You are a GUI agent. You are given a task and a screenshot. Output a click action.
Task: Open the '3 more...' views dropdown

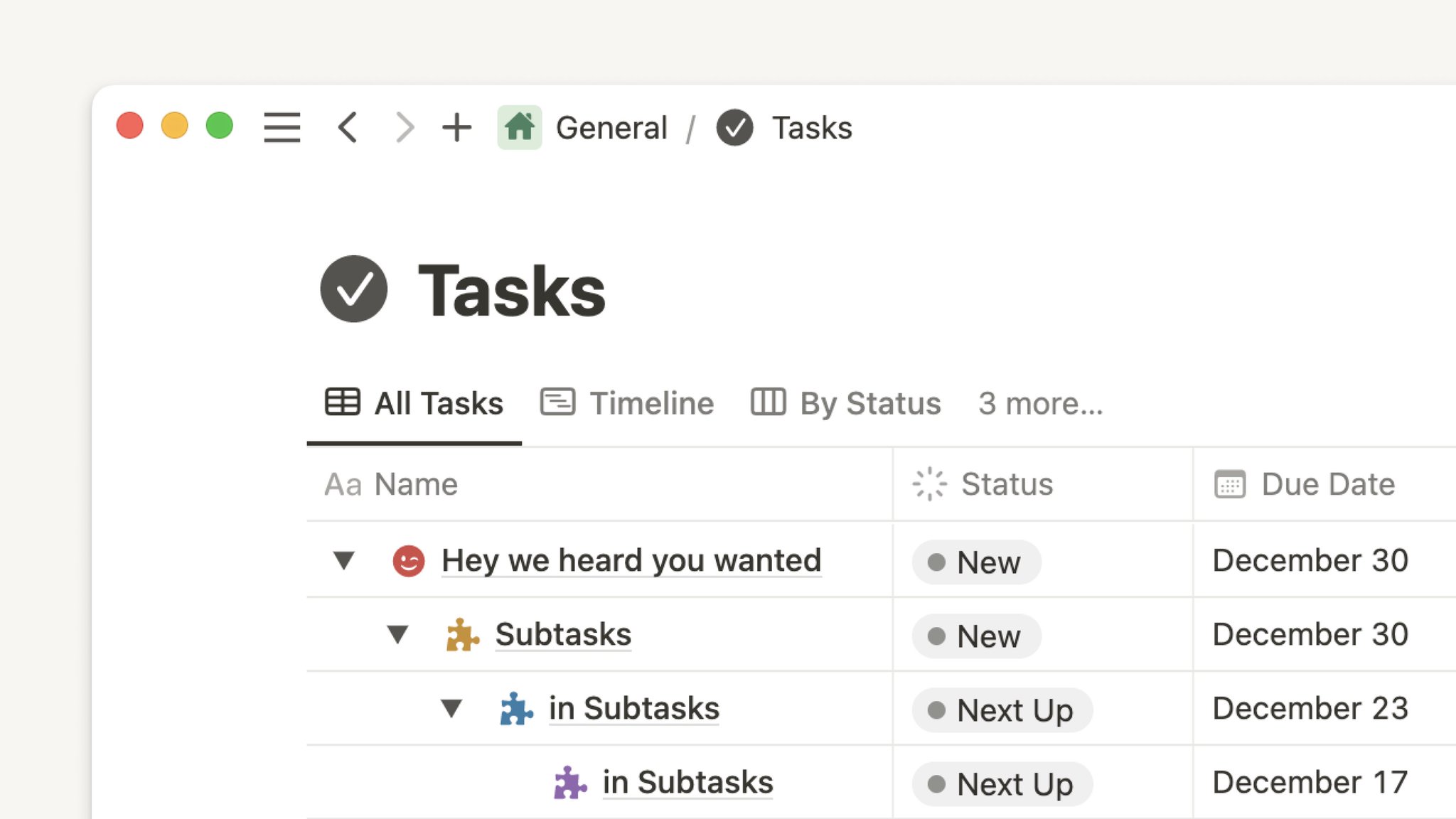tap(1040, 403)
